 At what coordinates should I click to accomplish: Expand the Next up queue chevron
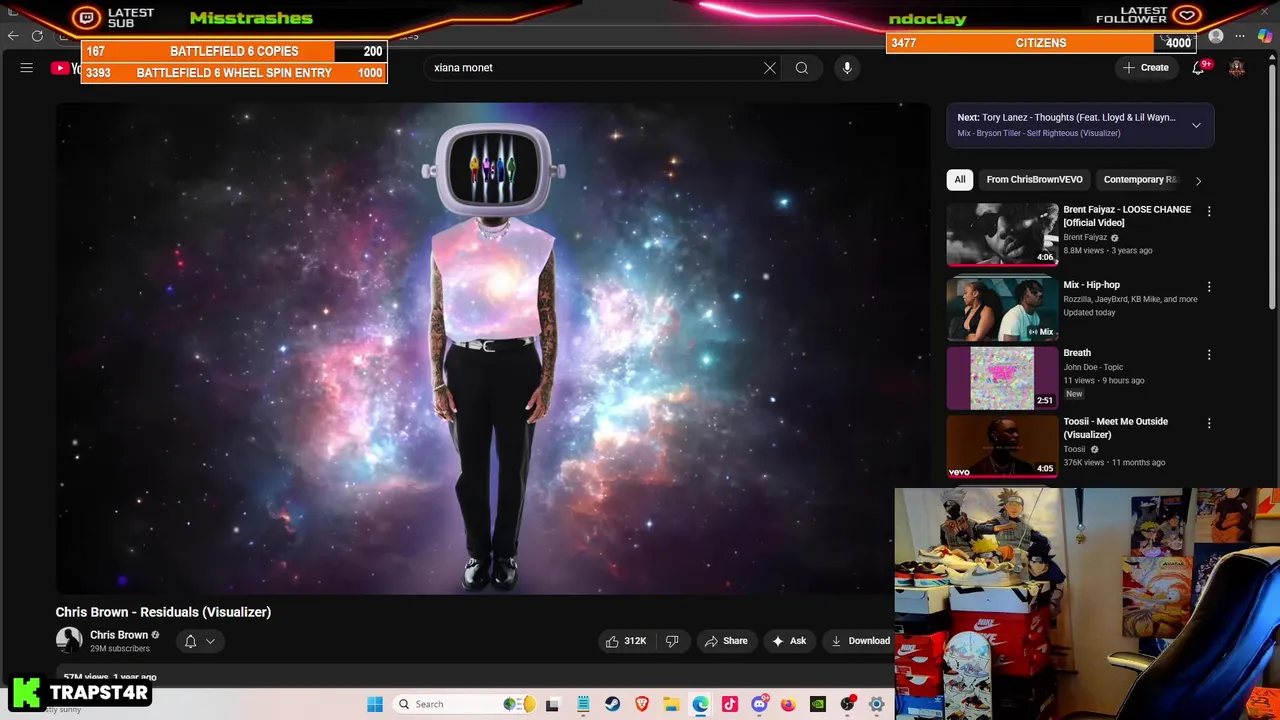pyautogui.click(x=1196, y=125)
